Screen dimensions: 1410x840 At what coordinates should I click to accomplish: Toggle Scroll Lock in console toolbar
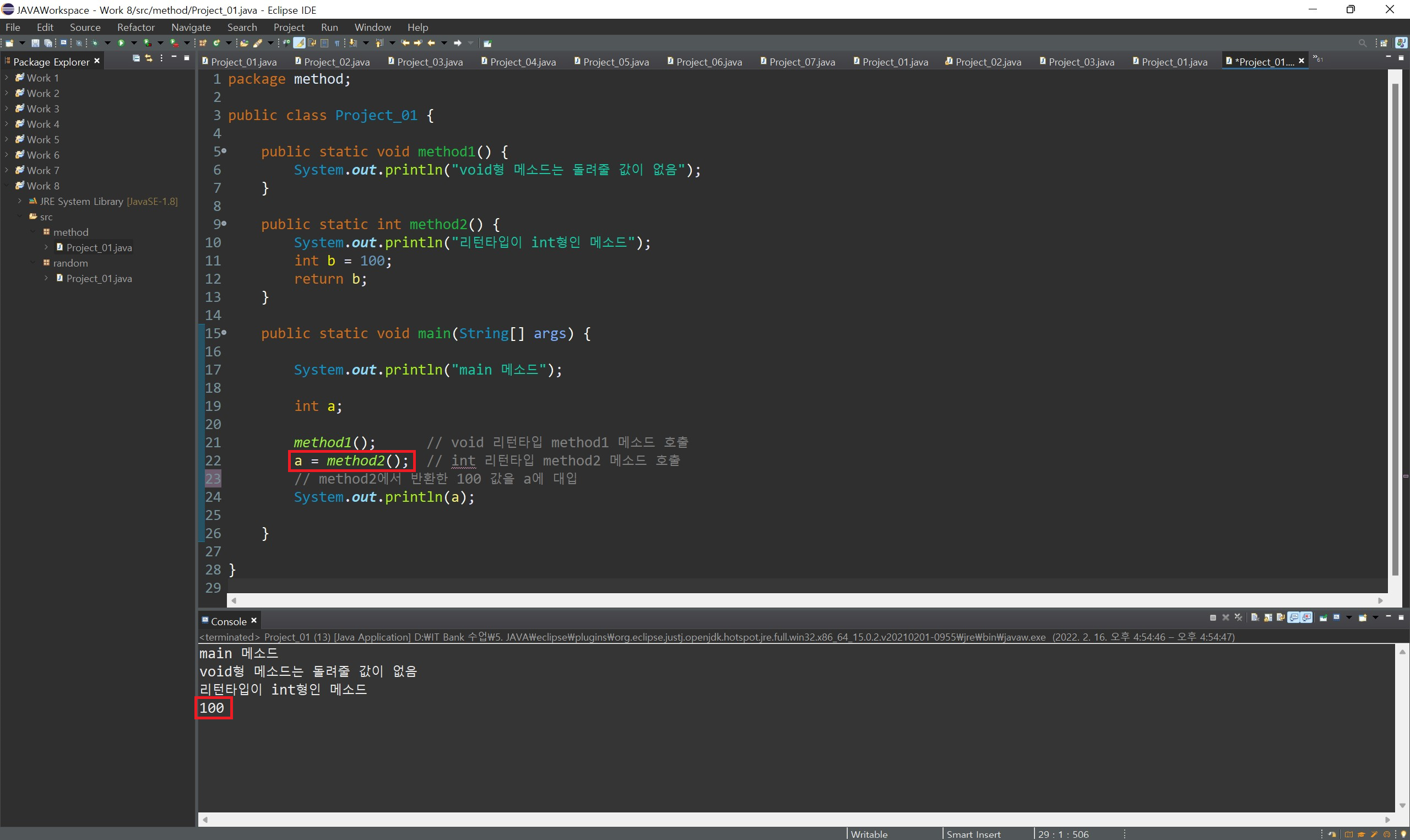(x=1268, y=617)
